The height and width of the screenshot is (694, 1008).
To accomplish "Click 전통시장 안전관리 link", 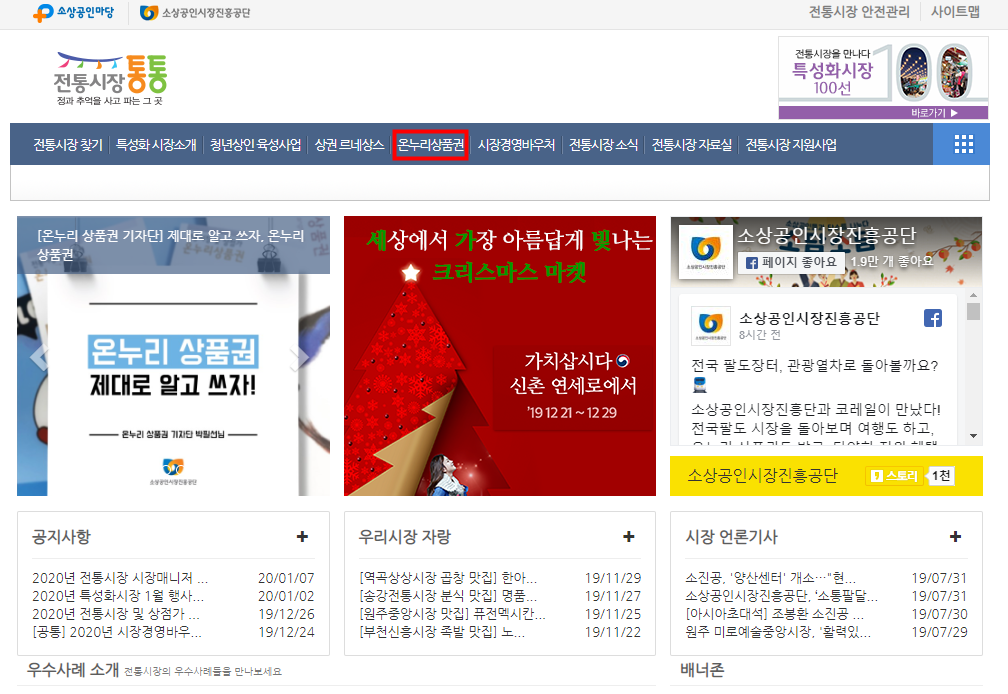I will click(860, 12).
